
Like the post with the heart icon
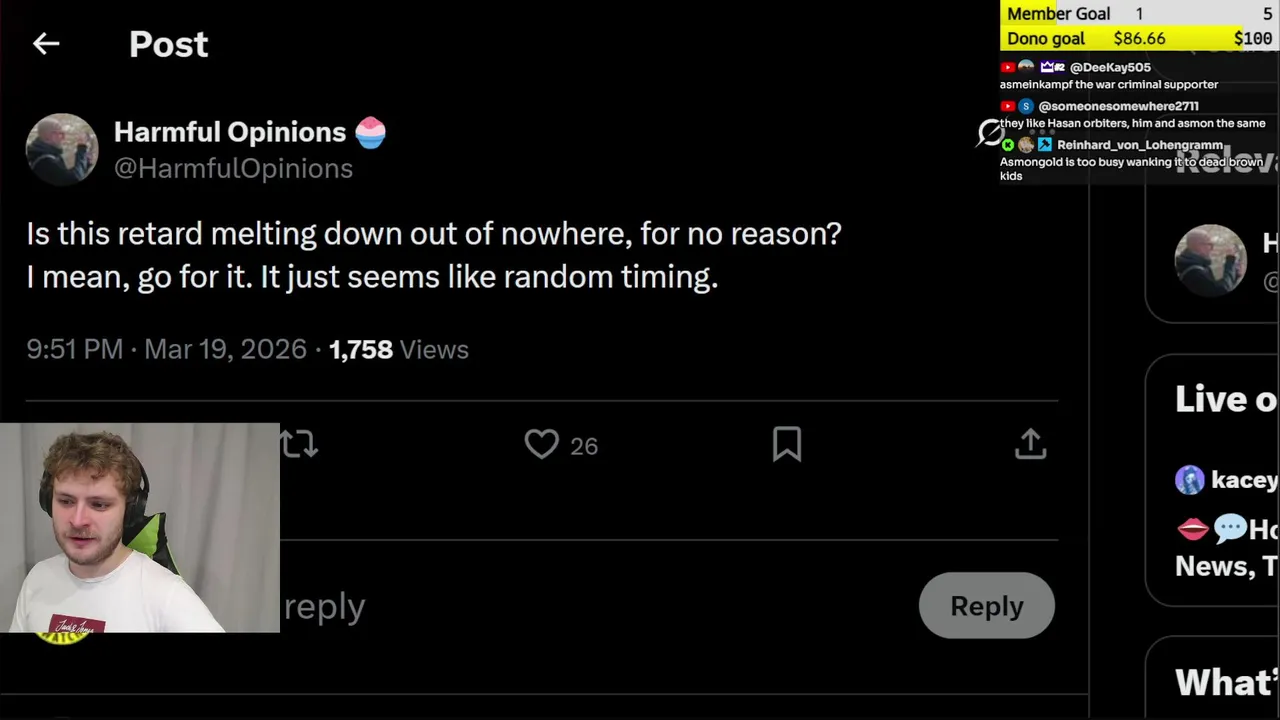pyautogui.click(x=542, y=444)
